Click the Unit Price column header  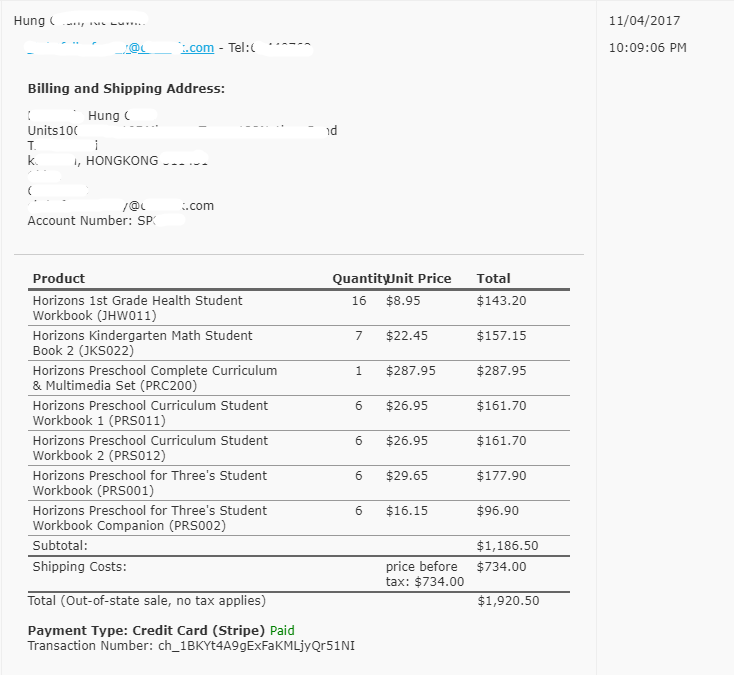coord(419,279)
